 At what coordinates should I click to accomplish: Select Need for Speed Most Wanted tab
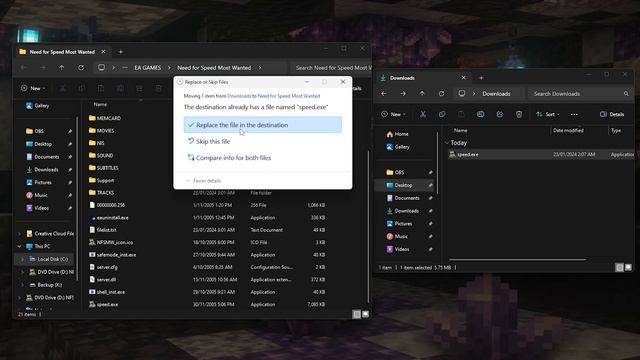[62, 52]
